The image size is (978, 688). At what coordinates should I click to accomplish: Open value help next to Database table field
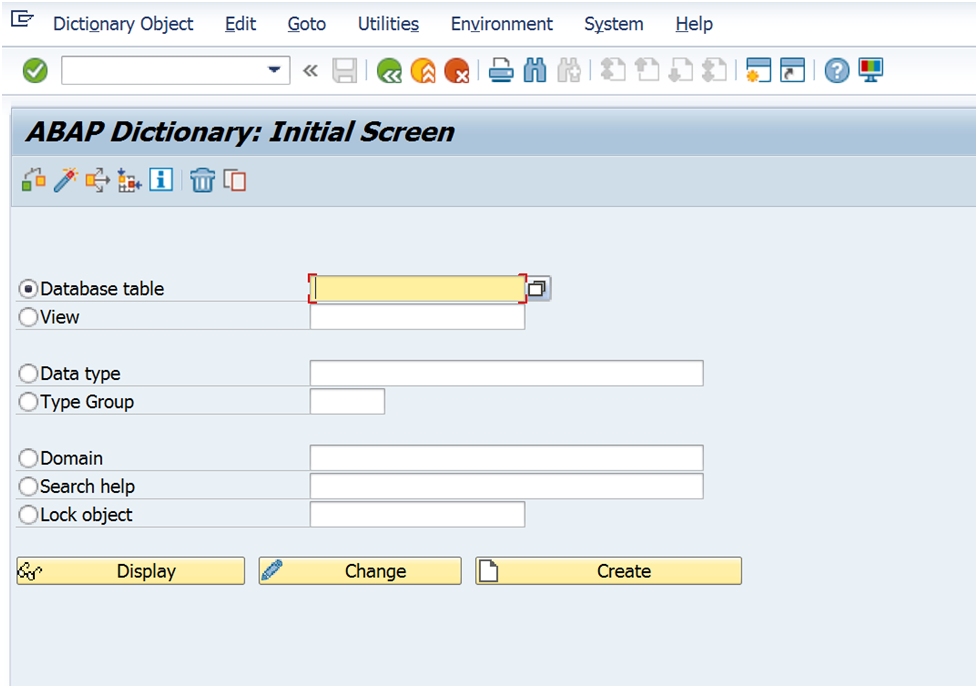[x=538, y=288]
